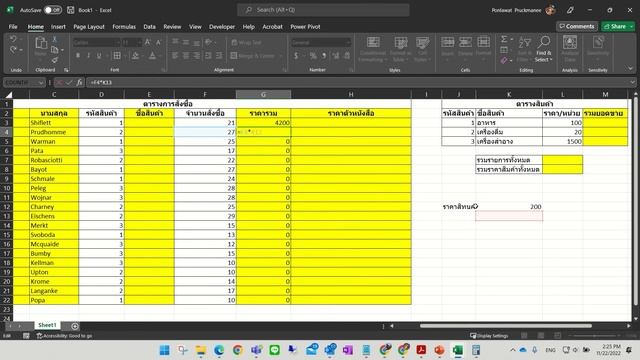Toggle Bold formatting

point(78,56)
